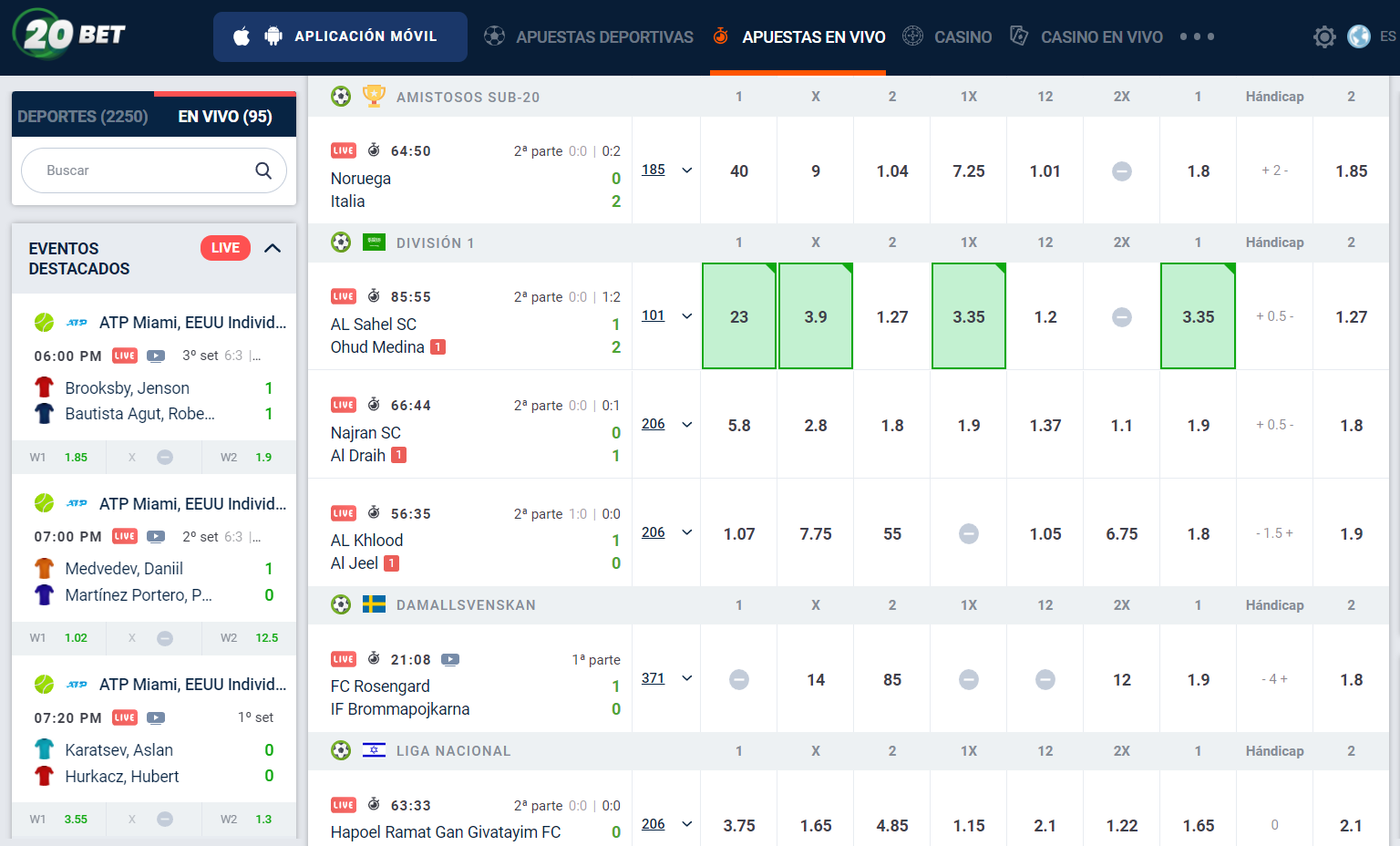Click soccer ball icon of Amistosos Sub-20
This screenshot has width=1400, height=846.
click(341, 96)
